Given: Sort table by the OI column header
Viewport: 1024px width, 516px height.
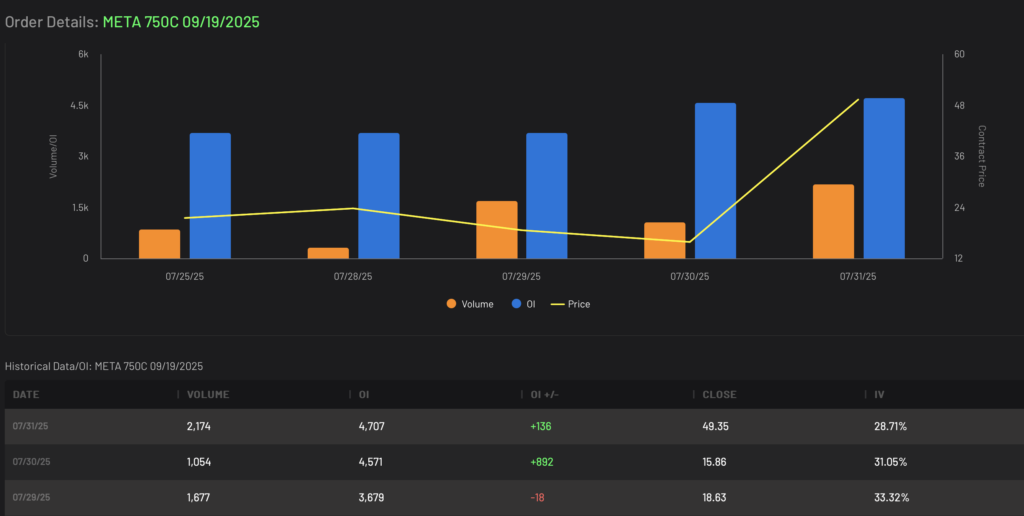Looking at the screenshot, I should click(364, 395).
